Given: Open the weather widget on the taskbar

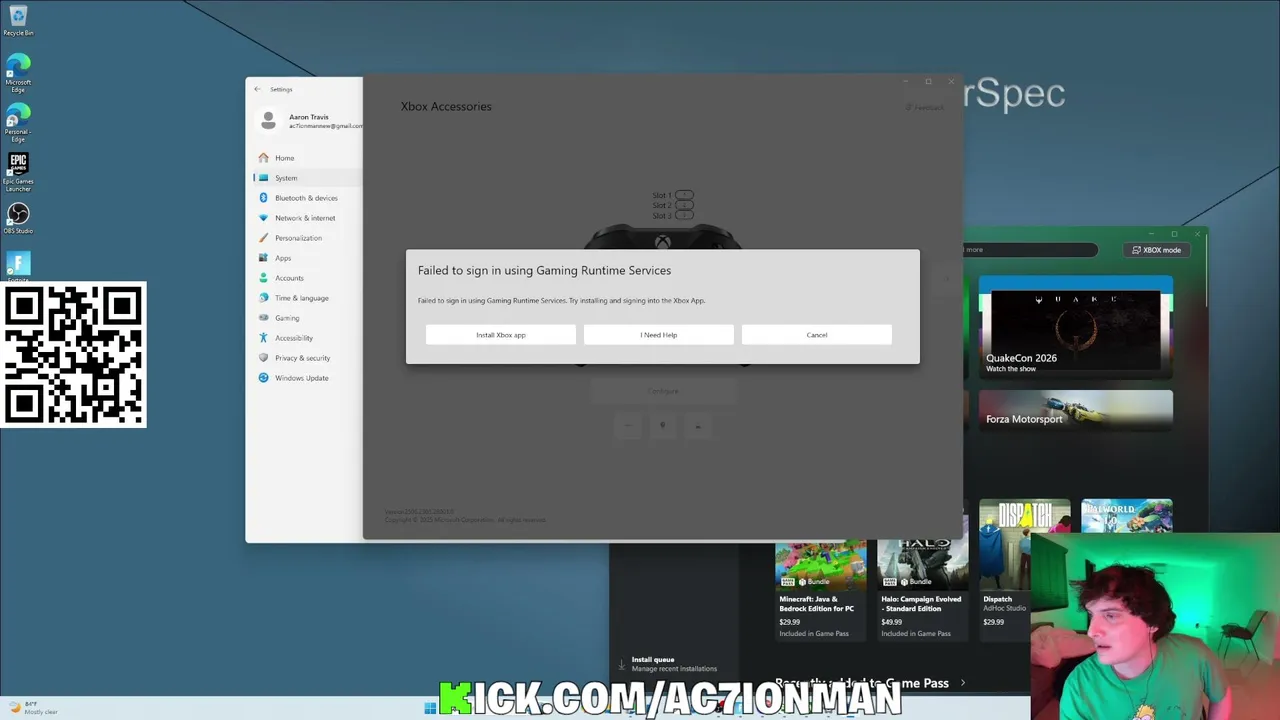Looking at the screenshot, I should (35, 708).
